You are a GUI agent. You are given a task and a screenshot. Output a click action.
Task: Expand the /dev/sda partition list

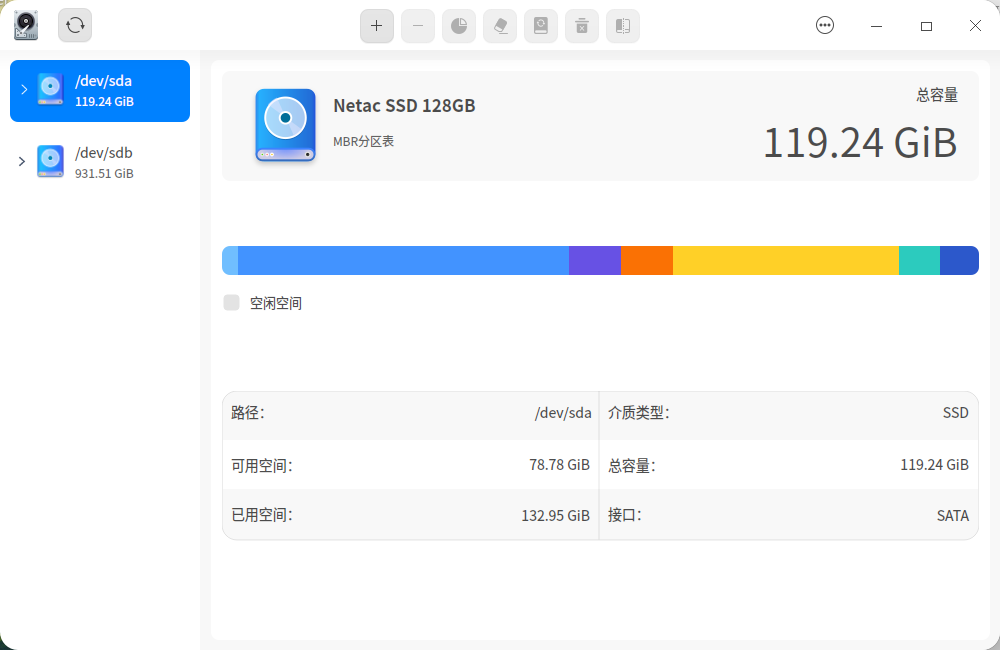(24, 89)
